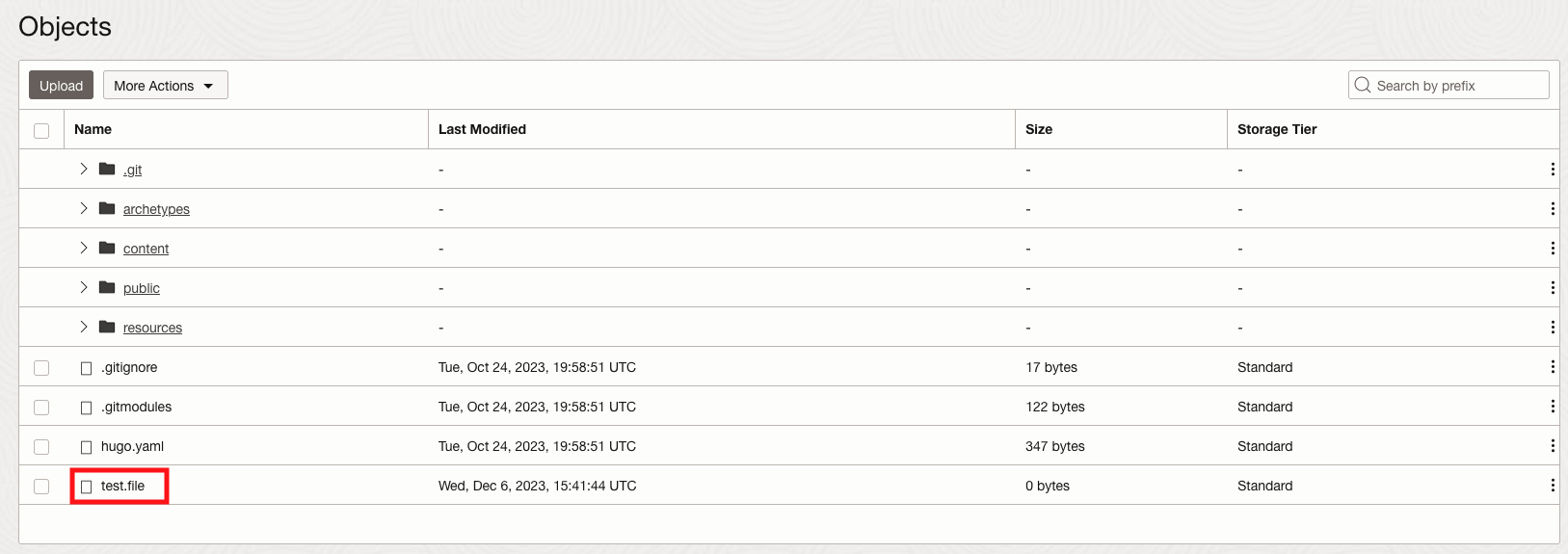The image size is (1568, 554).
Task: Open actions menu for .git folder row
Action: click(1552, 170)
